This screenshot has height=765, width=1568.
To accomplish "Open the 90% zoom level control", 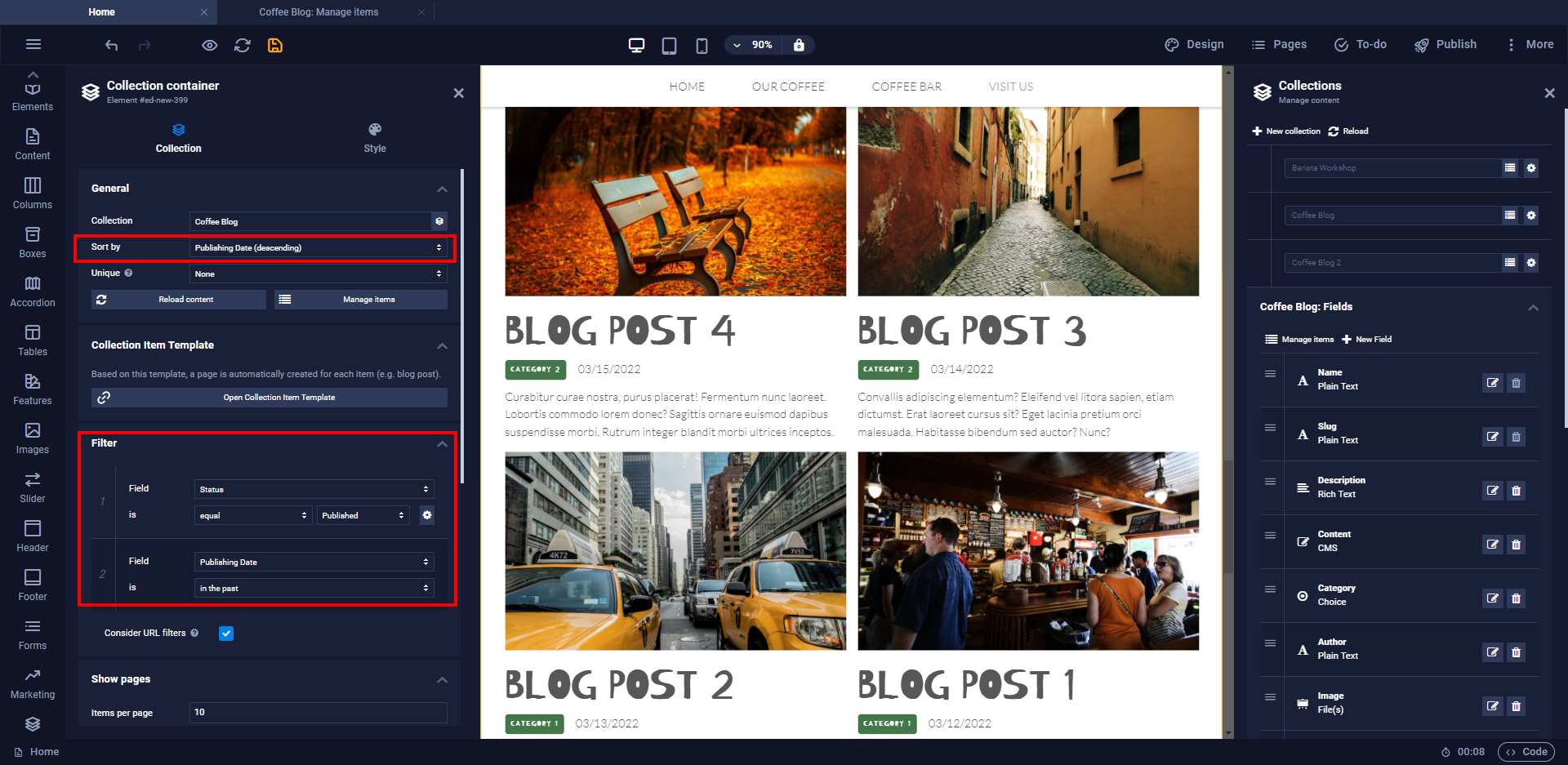I will pyautogui.click(x=753, y=46).
